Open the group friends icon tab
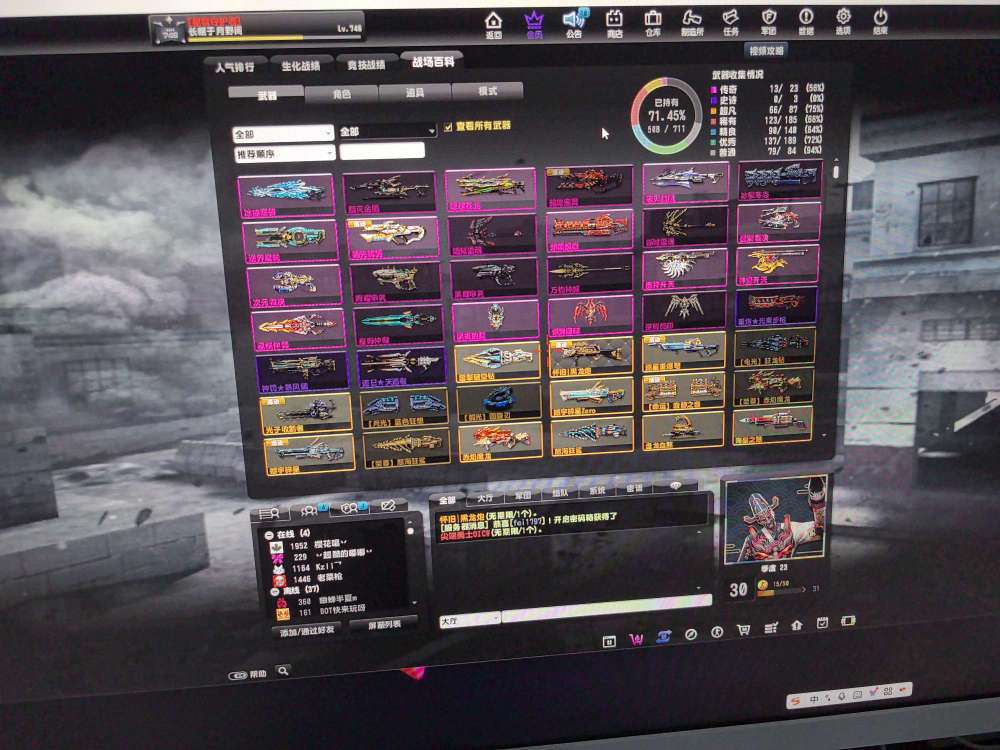Screen dimensions: 1000x750 [311, 510]
